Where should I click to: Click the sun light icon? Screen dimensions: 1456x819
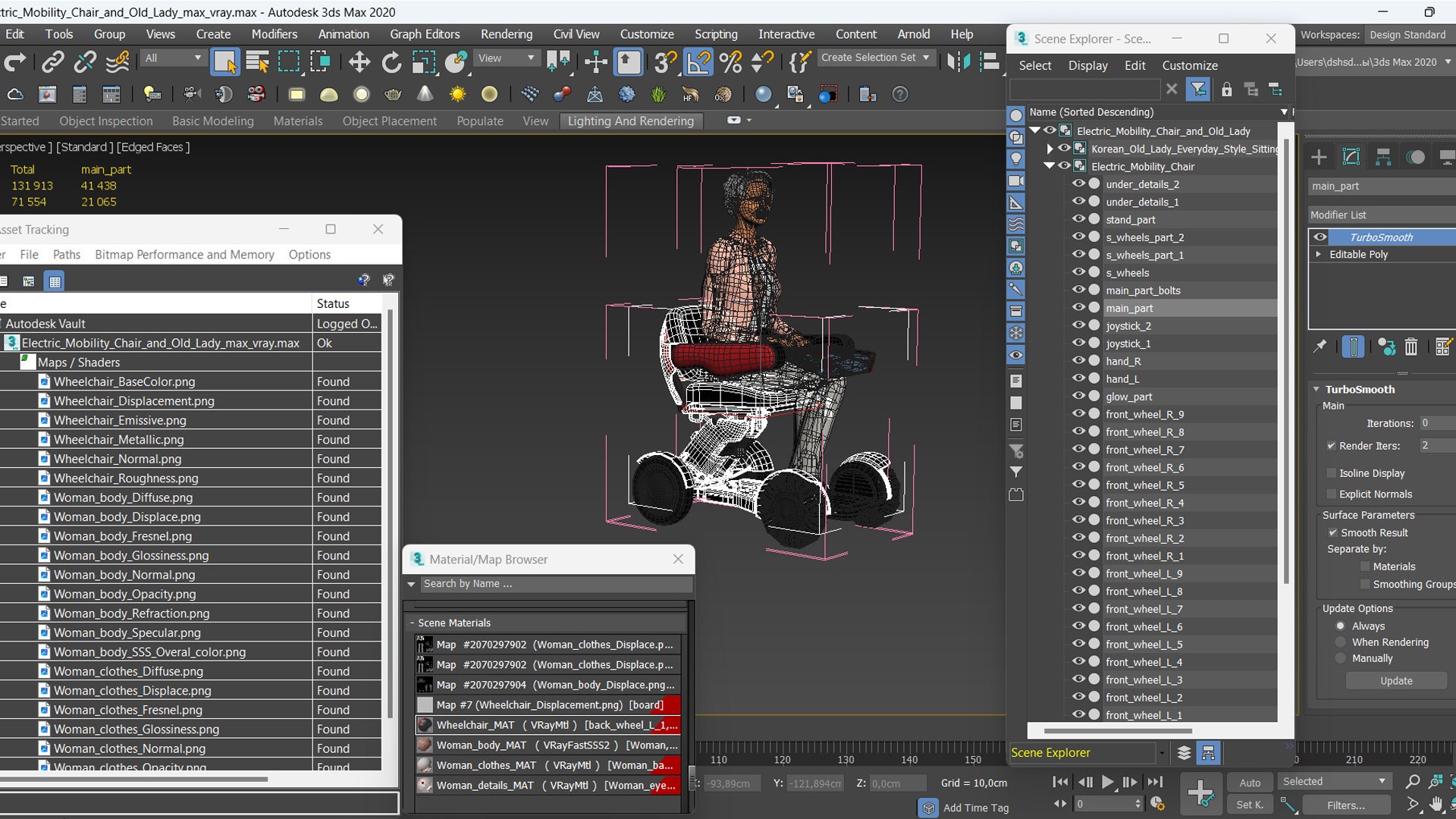(457, 94)
